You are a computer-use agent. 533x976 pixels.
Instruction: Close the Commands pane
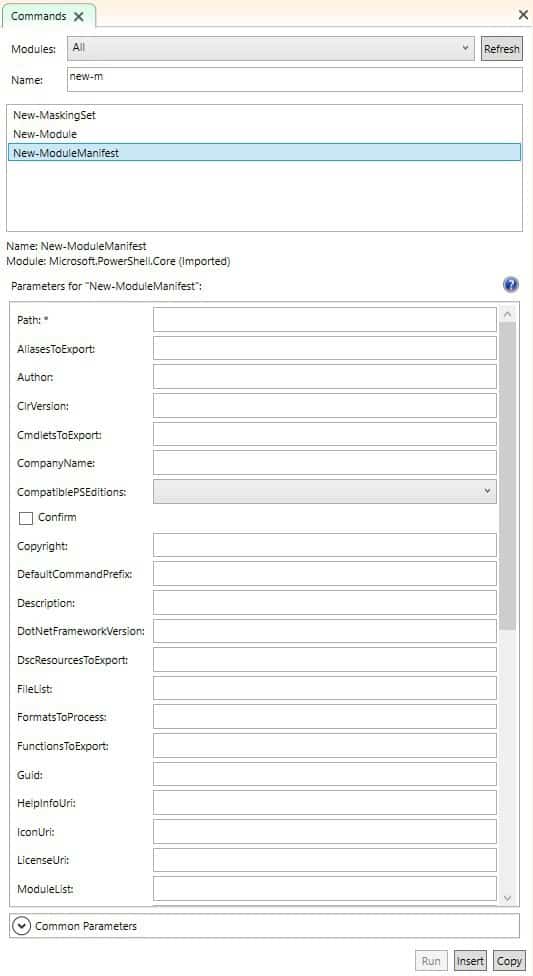pyautogui.click(x=523, y=15)
